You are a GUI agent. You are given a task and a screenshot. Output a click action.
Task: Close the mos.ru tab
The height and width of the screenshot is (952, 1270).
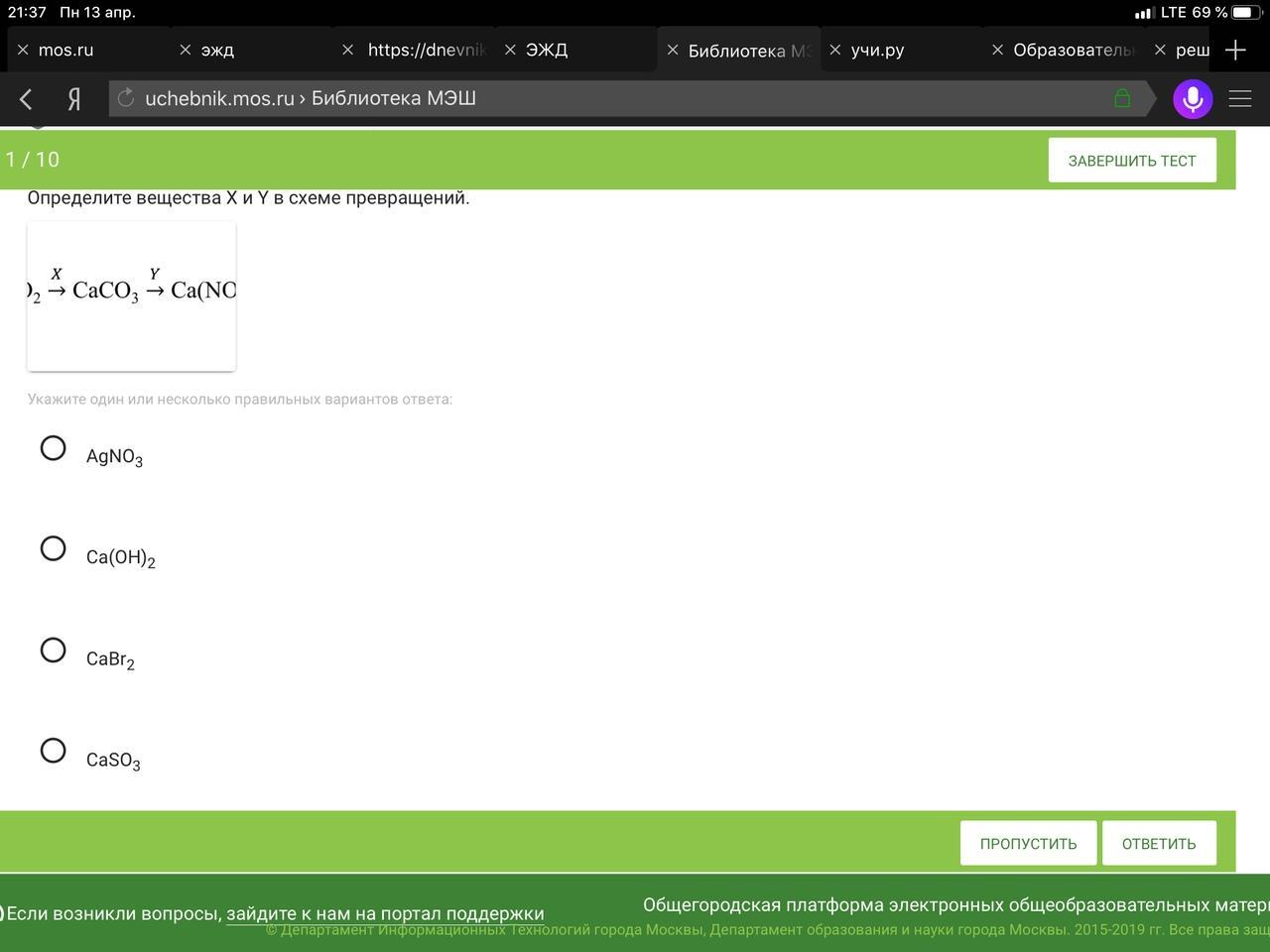[x=23, y=50]
